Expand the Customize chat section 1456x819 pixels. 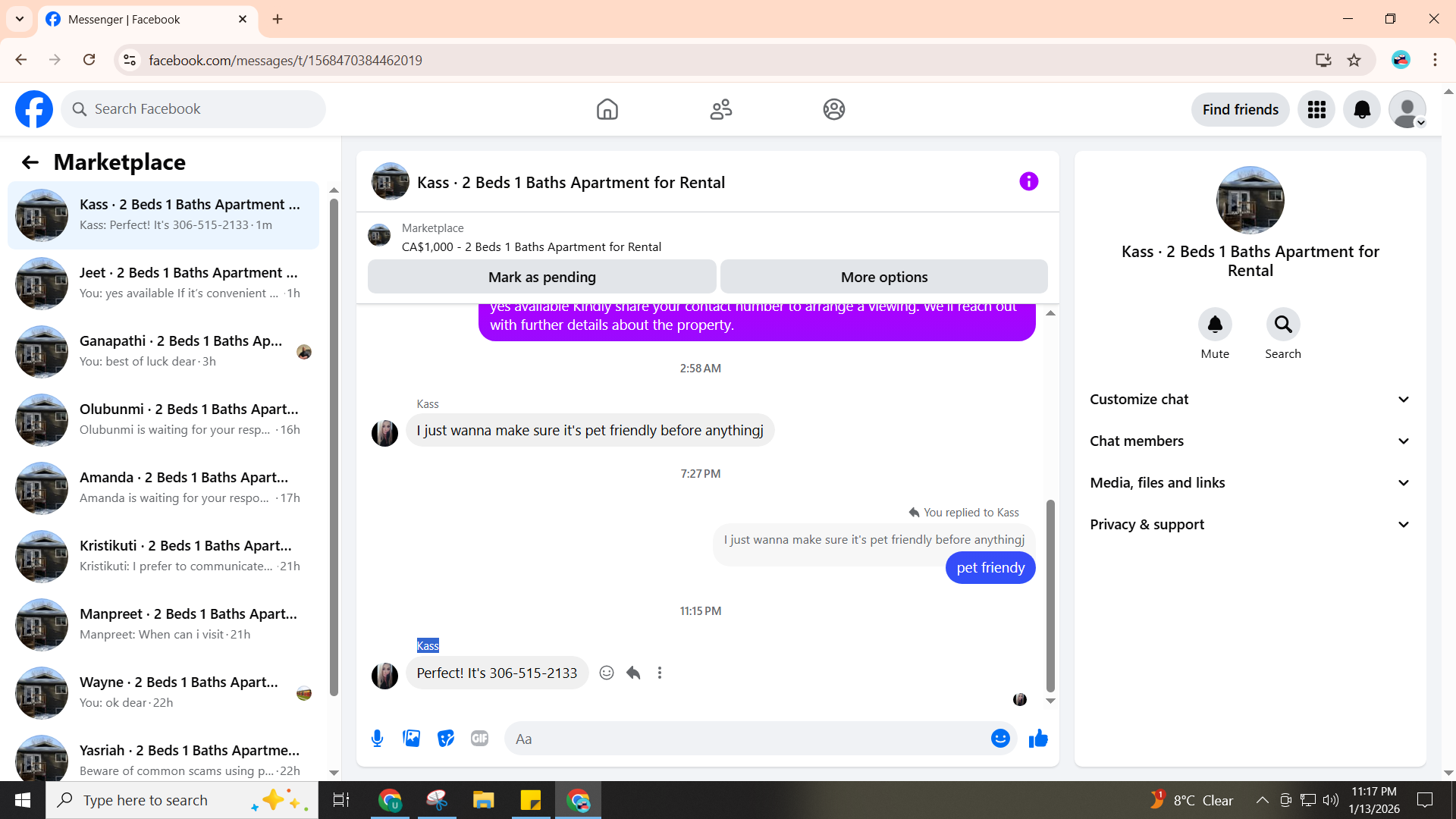pyautogui.click(x=1250, y=400)
